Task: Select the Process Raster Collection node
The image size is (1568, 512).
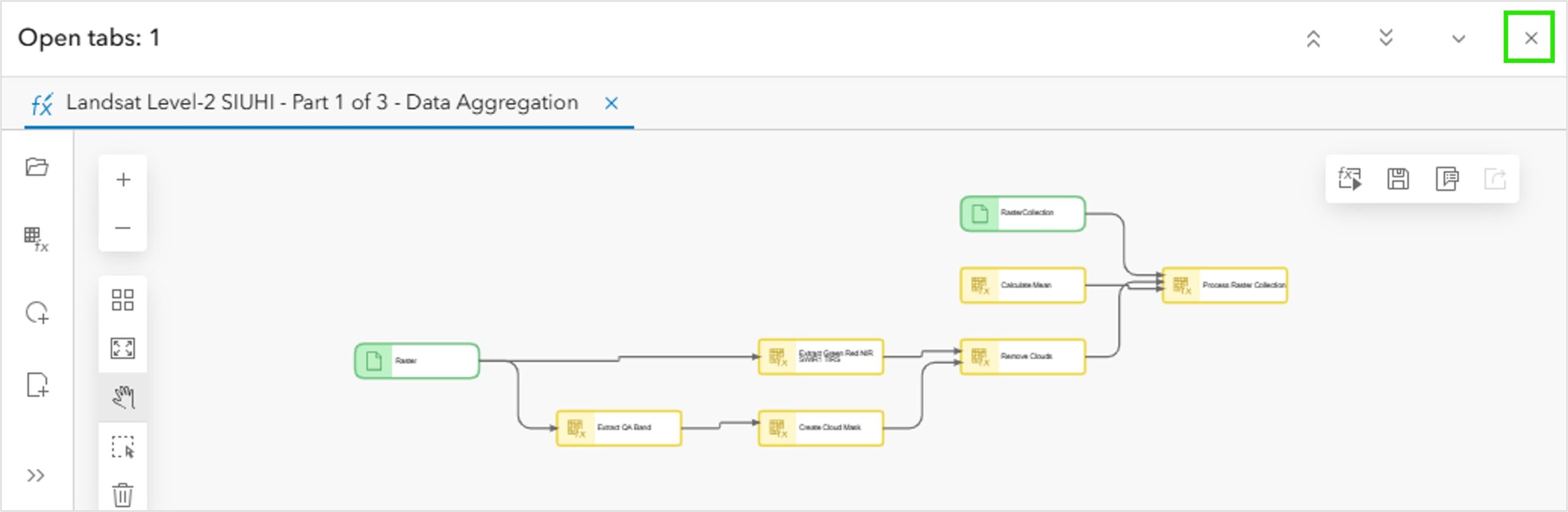Action: coord(1225,285)
